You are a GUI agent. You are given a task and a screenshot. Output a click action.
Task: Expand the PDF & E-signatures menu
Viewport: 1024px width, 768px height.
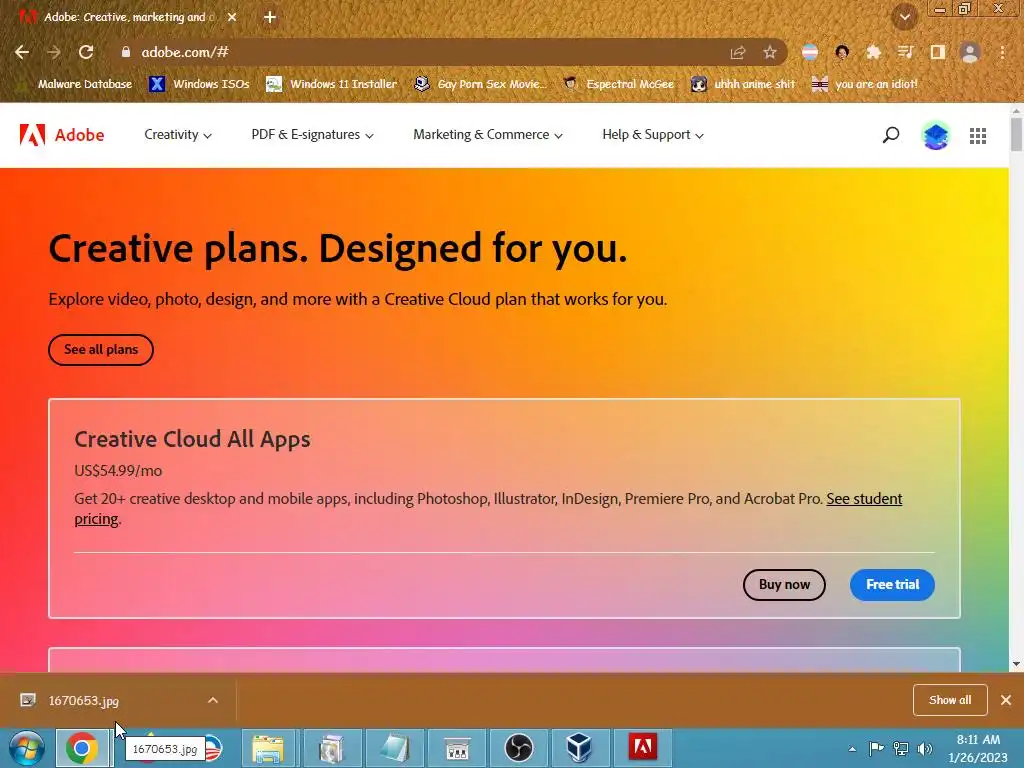click(312, 135)
